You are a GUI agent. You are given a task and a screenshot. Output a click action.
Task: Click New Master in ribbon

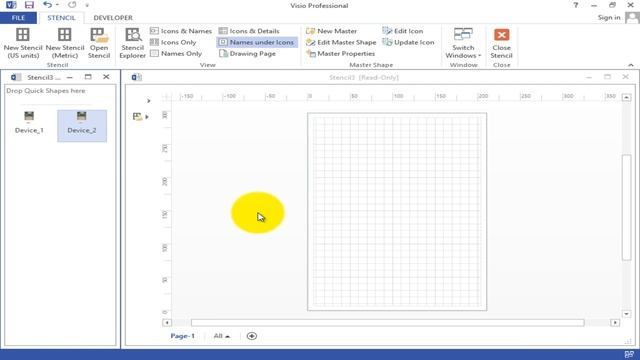331,31
